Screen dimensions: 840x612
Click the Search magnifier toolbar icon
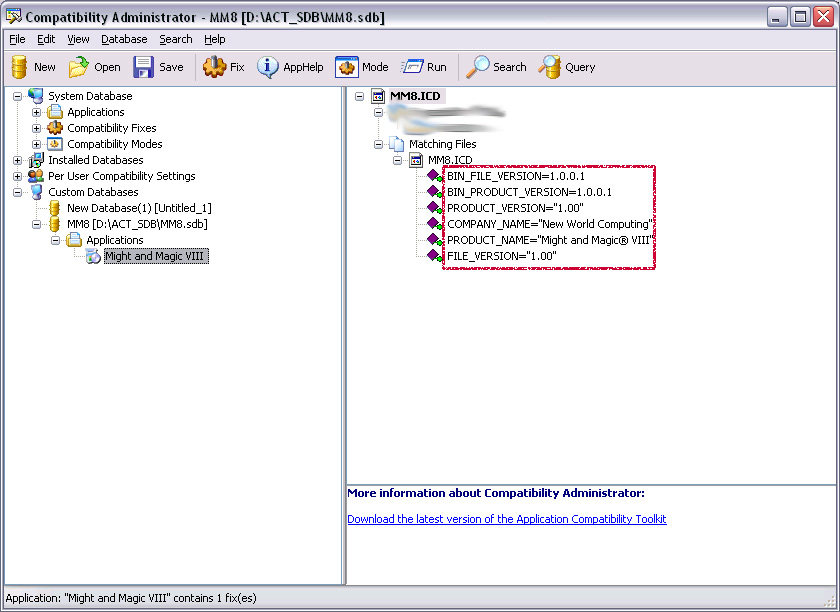[477, 67]
